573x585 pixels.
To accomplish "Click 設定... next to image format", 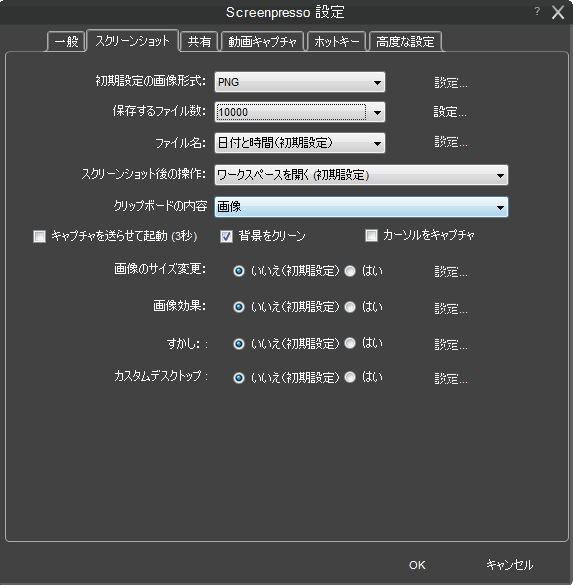I will (x=451, y=82).
